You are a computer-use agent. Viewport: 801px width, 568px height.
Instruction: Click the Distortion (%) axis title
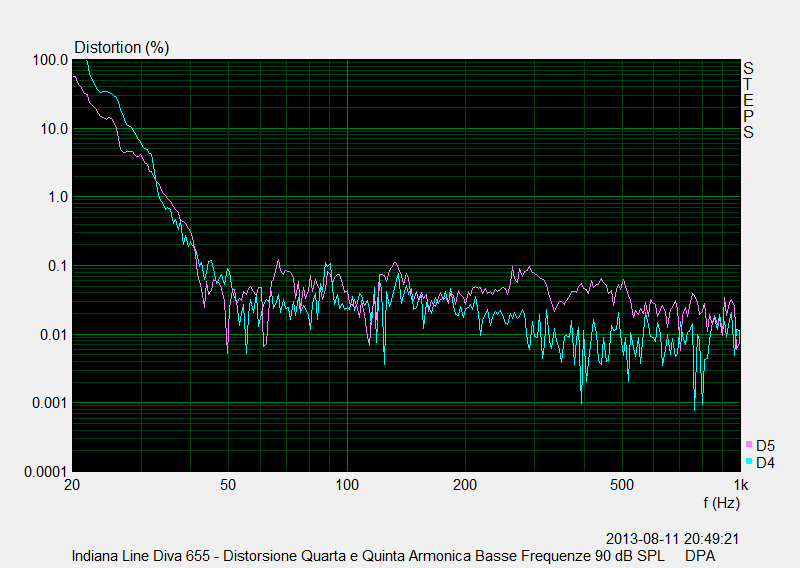pyautogui.click(x=122, y=48)
